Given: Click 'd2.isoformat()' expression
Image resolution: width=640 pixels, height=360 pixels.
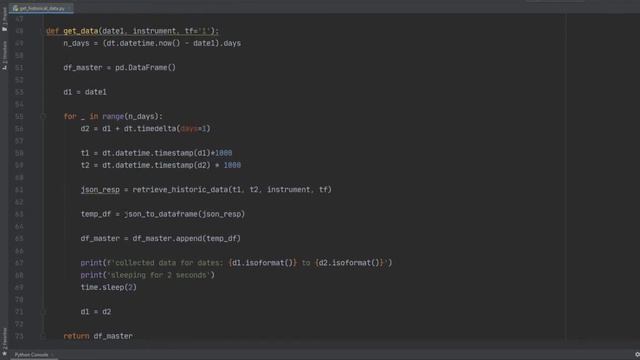Looking at the screenshot, I should [x=349, y=263].
